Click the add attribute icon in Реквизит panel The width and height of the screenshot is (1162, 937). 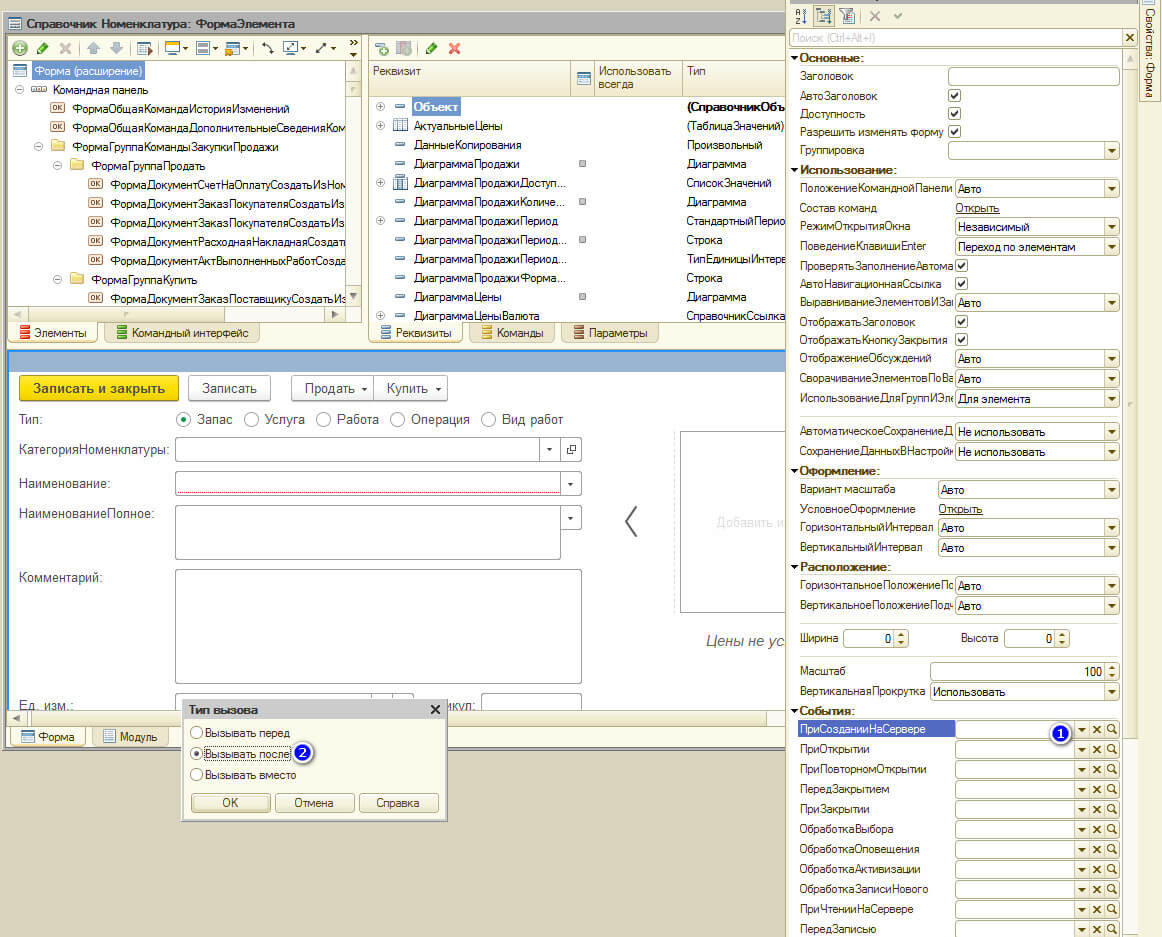pyautogui.click(x=382, y=48)
